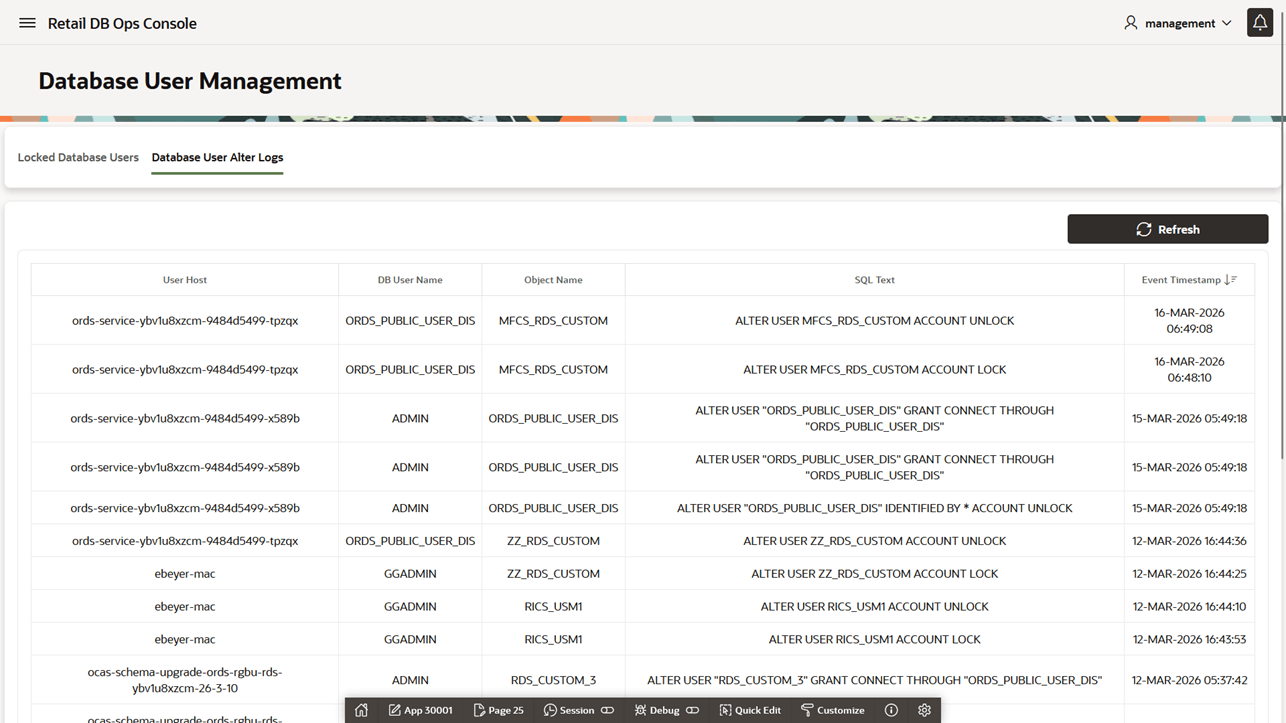Select Database User Alter Logs tab

(217, 157)
